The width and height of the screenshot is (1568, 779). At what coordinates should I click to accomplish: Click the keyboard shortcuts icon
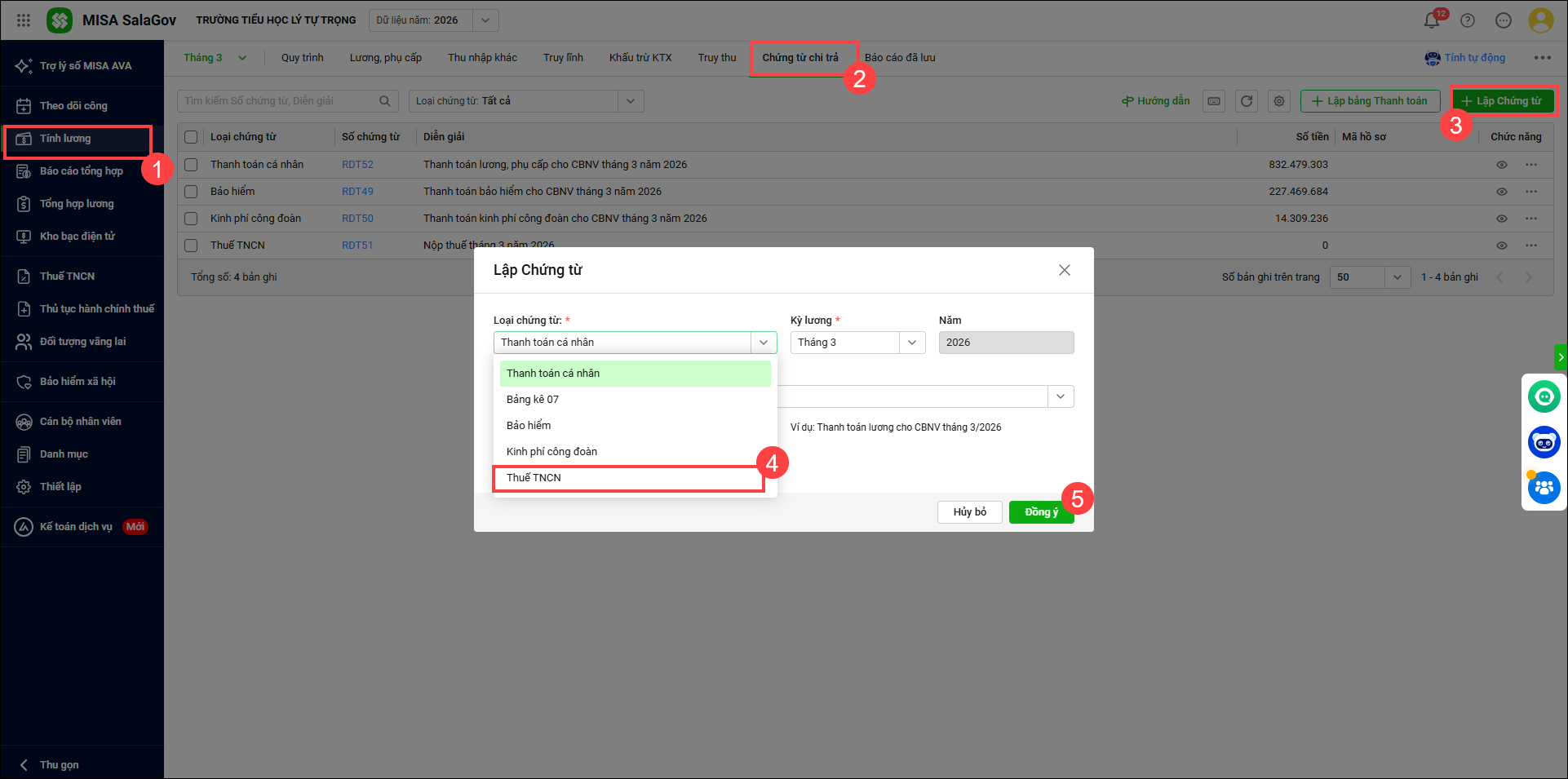click(1214, 101)
